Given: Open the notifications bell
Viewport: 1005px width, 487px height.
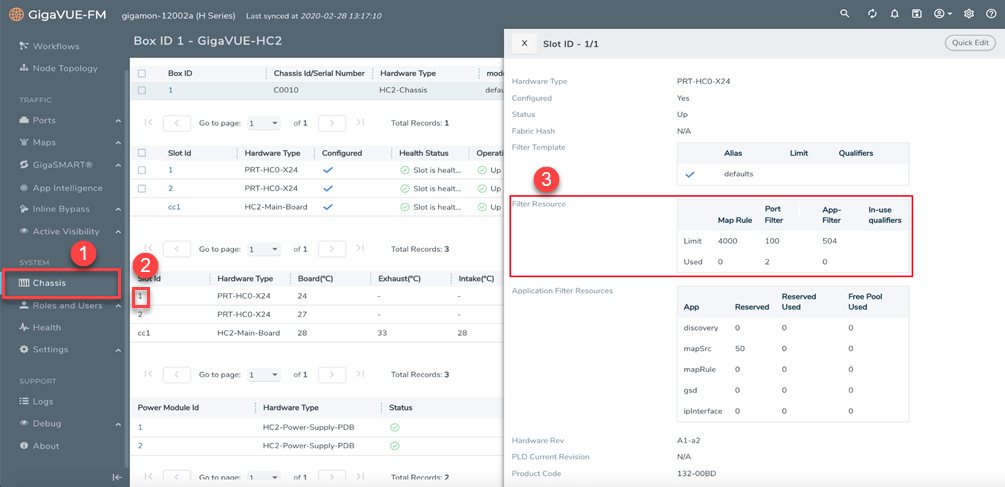Looking at the screenshot, I should point(894,14).
